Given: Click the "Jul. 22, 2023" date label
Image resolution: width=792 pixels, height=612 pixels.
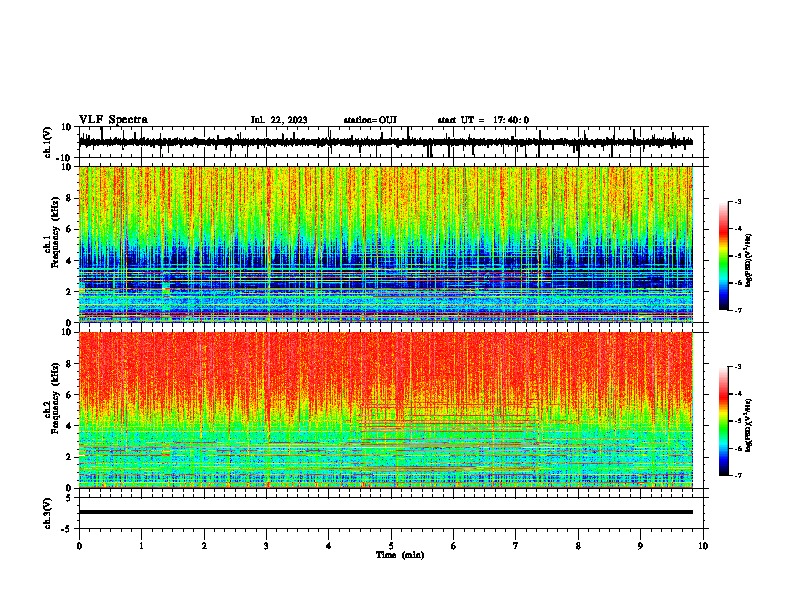Looking at the screenshot, I should click(279, 120).
